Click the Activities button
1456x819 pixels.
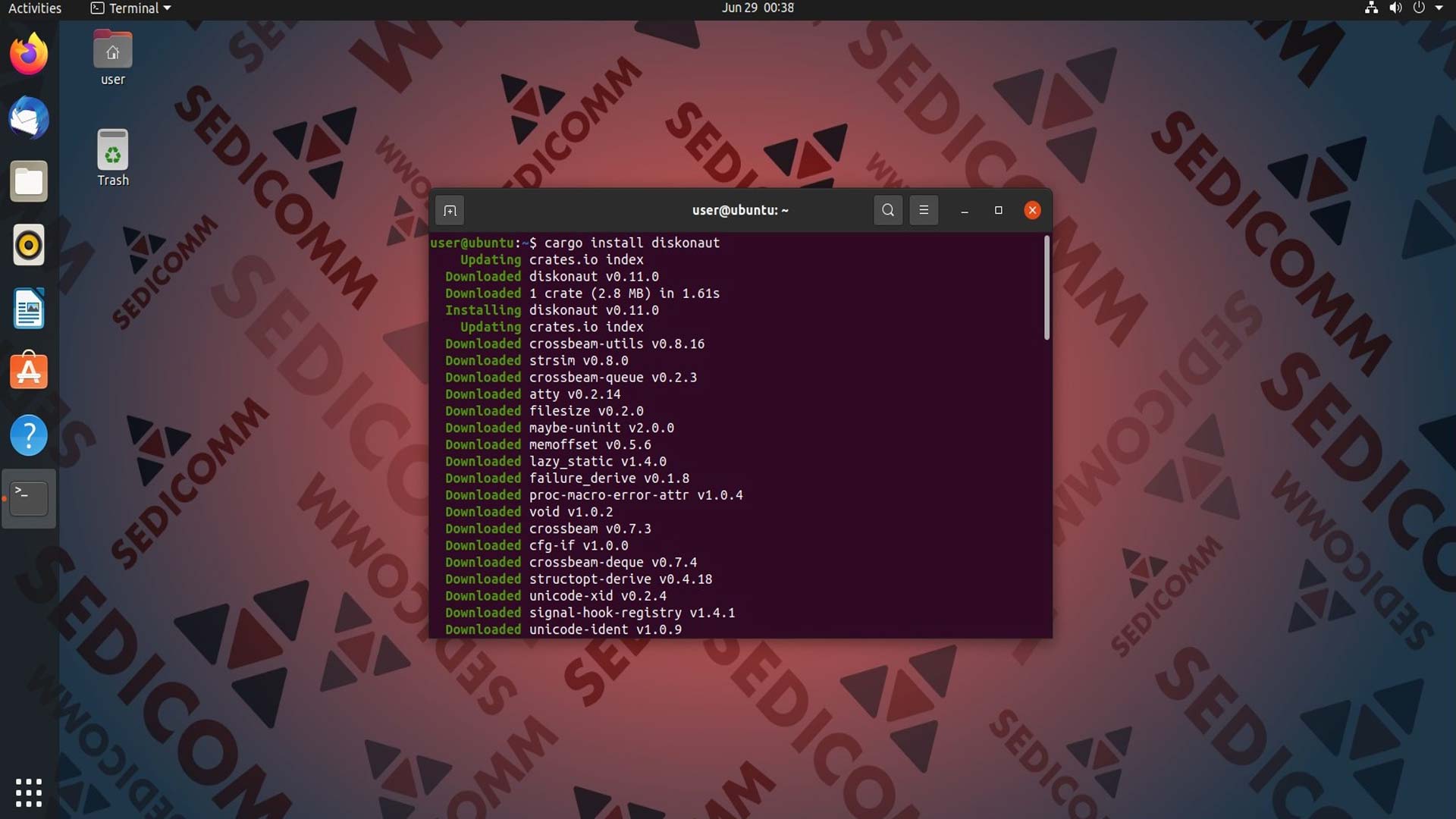tap(35, 8)
